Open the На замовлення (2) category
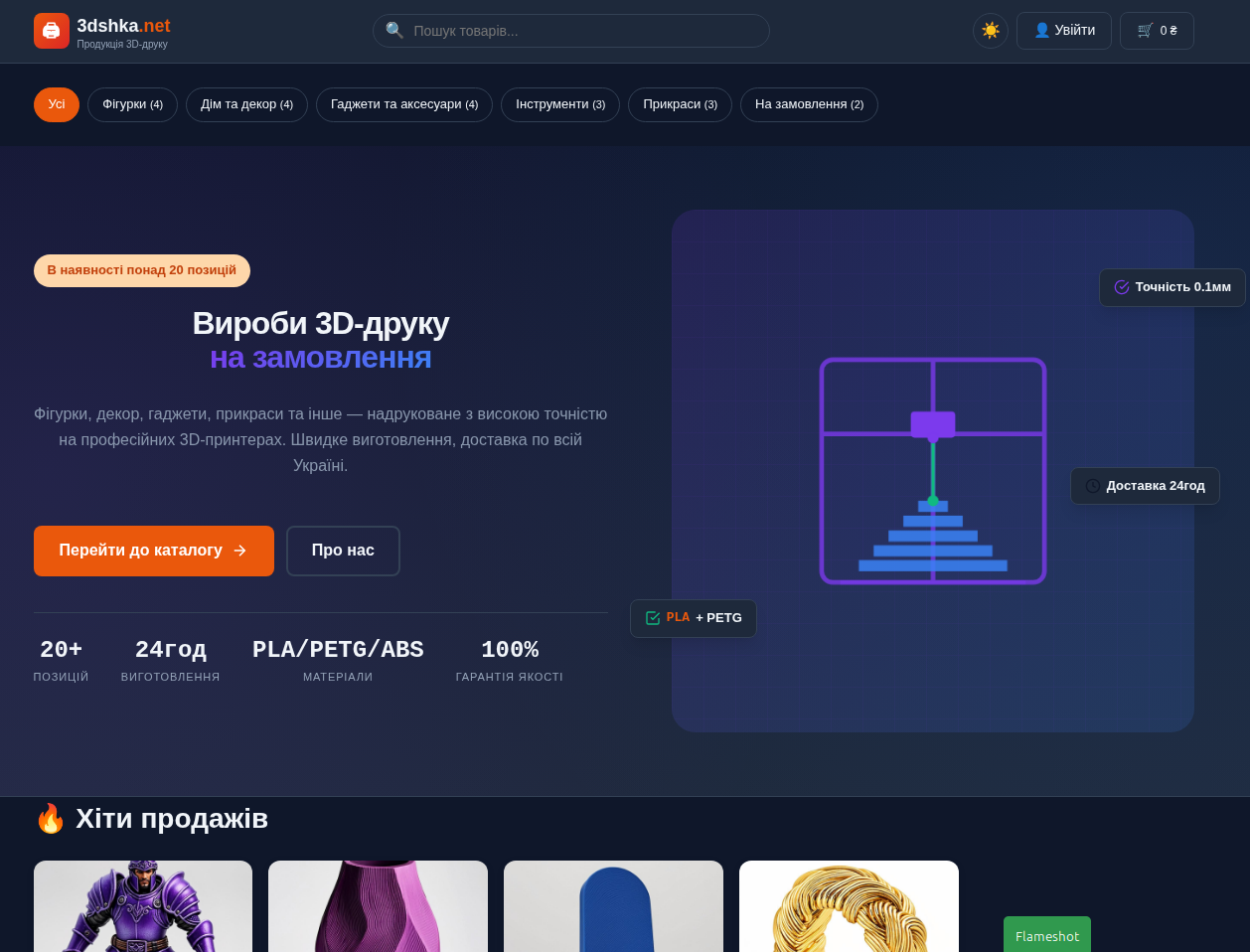 [x=809, y=104]
